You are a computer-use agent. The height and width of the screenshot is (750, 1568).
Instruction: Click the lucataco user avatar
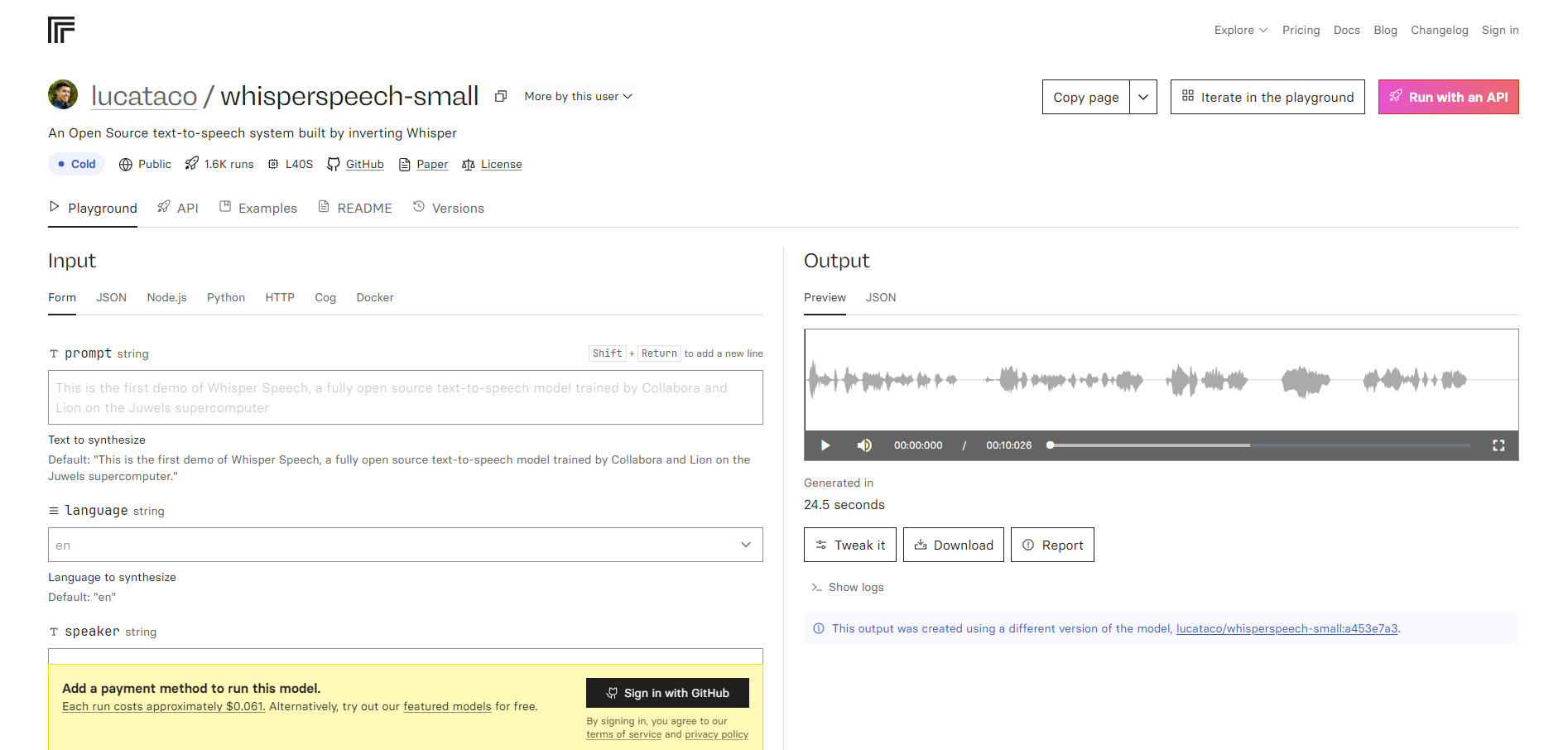point(63,94)
